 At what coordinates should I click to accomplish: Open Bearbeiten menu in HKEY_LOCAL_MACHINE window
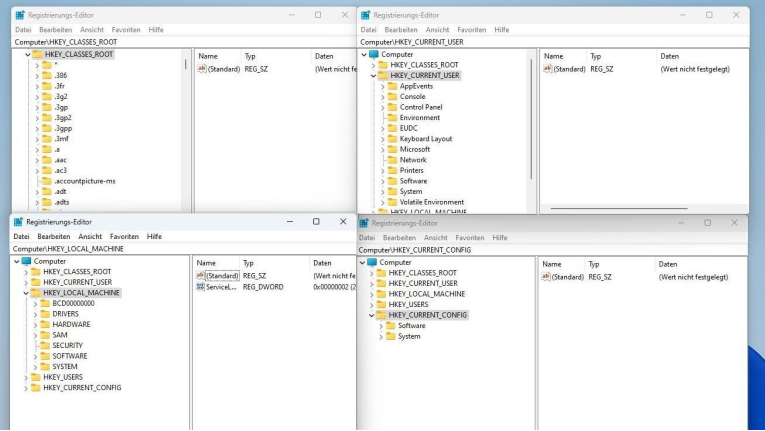pos(54,236)
